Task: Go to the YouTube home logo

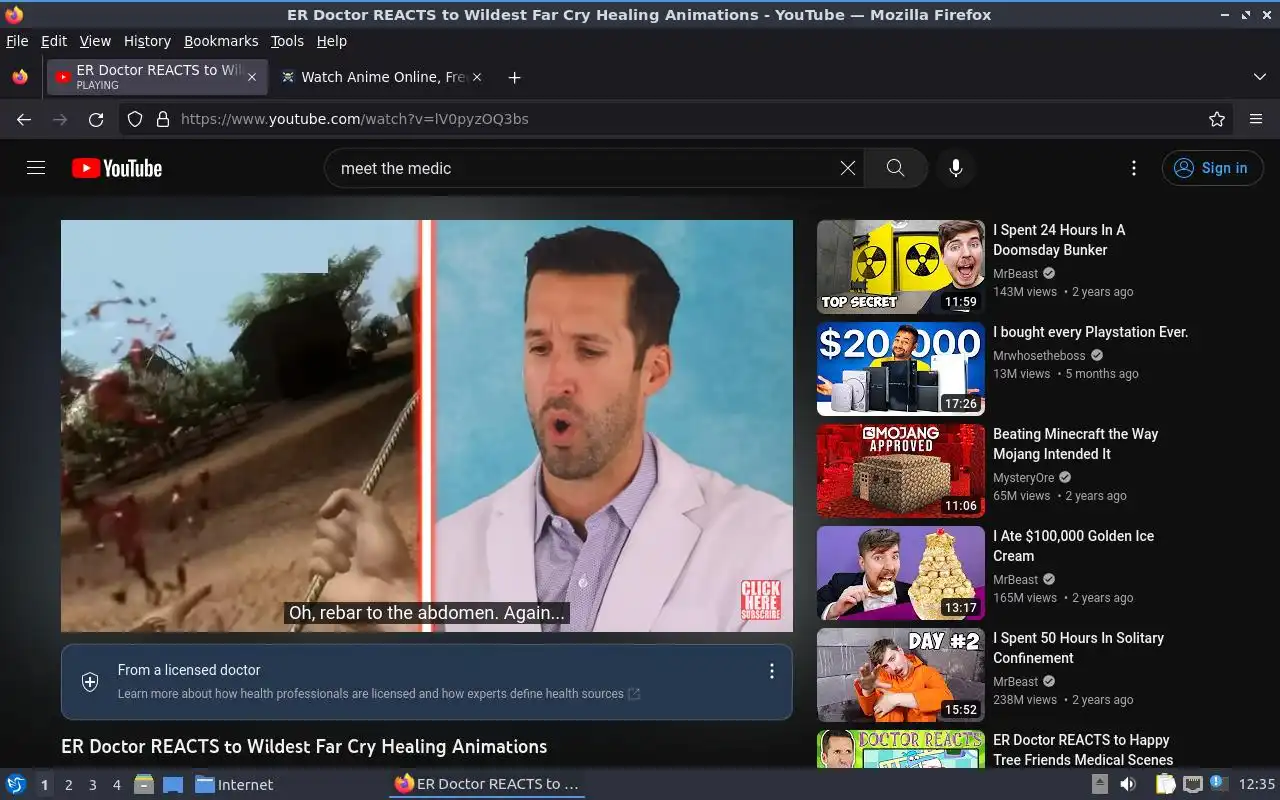Action: (117, 168)
